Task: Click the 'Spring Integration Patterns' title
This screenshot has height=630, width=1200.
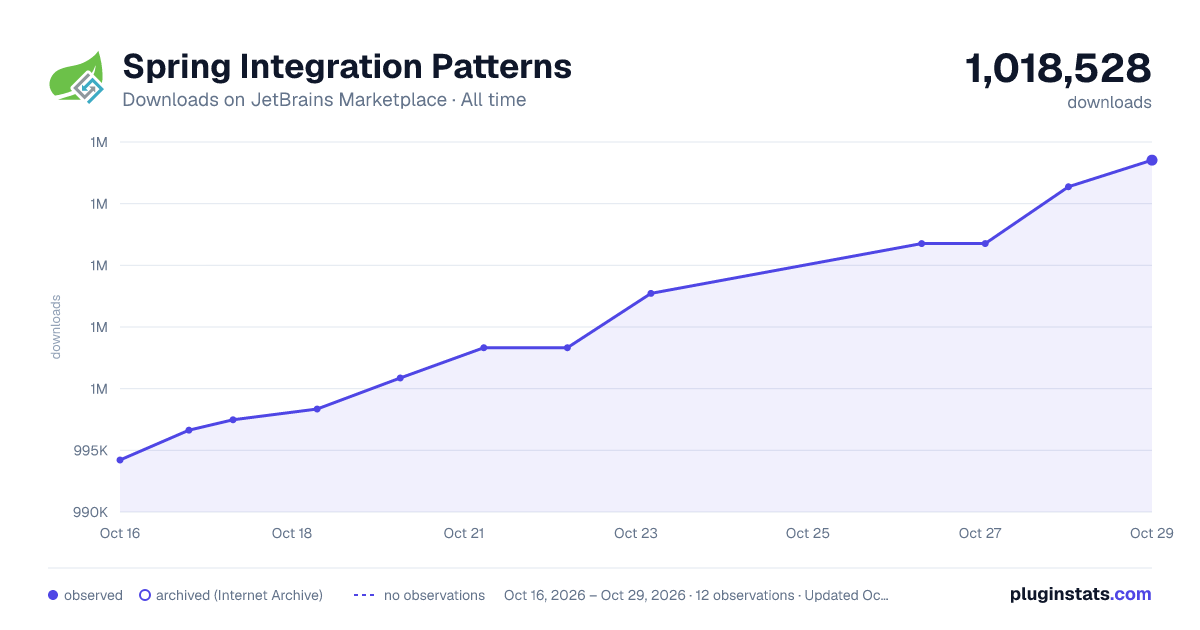Action: (x=347, y=66)
